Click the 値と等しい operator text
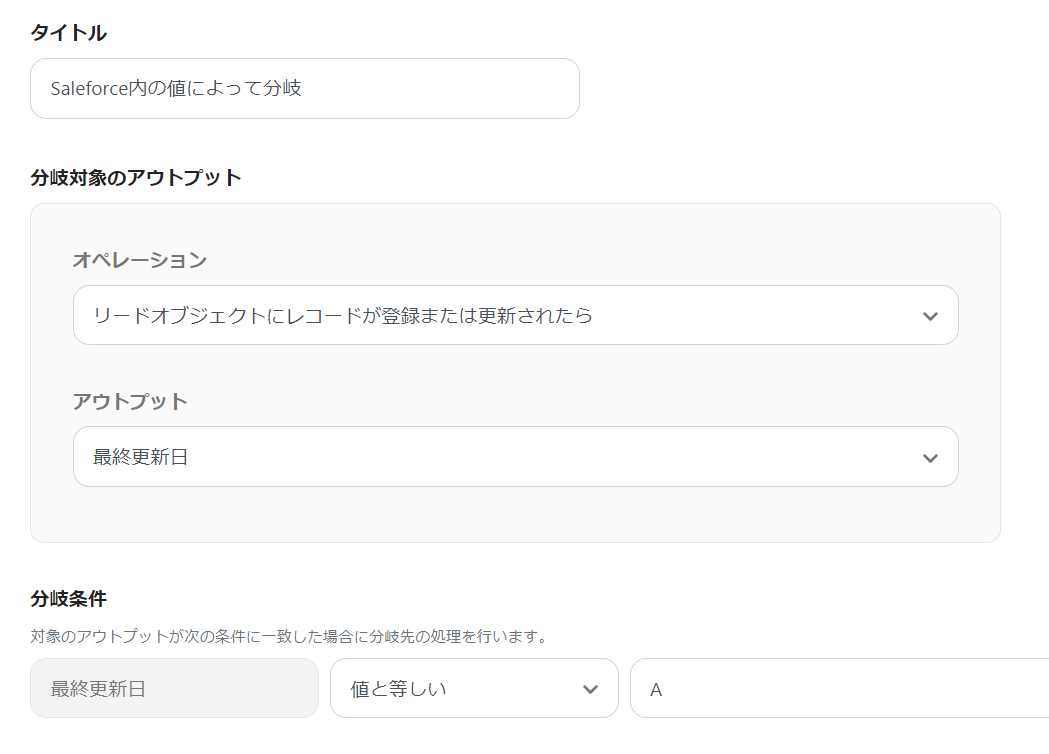 (398, 689)
